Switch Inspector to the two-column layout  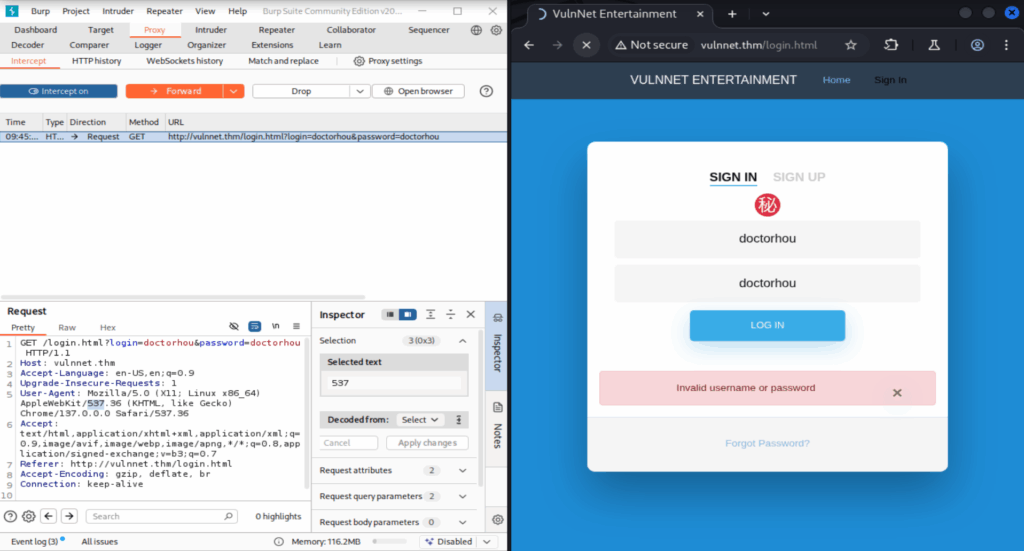pyautogui.click(x=408, y=315)
